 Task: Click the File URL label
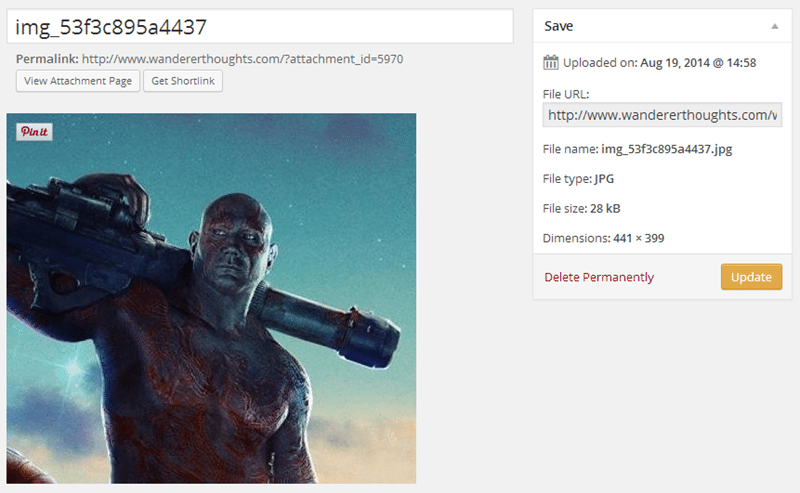(566, 94)
